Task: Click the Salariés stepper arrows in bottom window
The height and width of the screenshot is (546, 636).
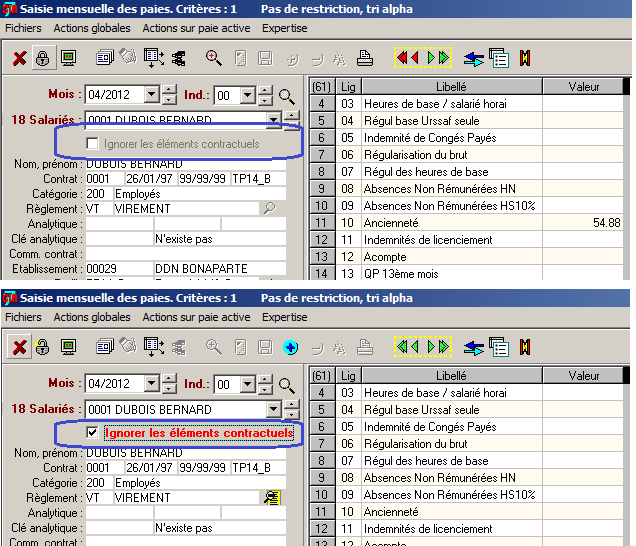Action: click(x=292, y=409)
